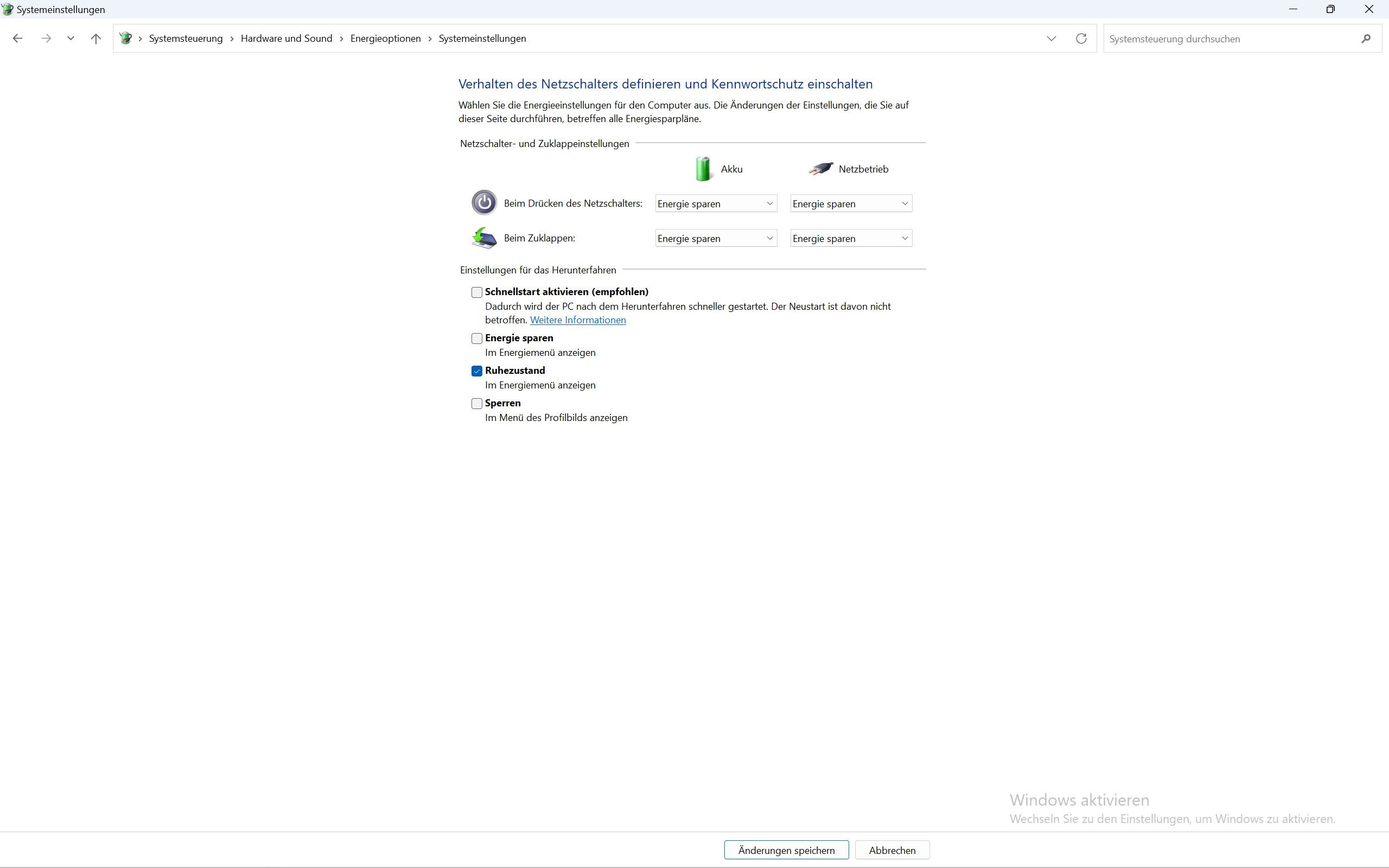Open Akku dropdown for Netzschalter press
The width and height of the screenshot is (1389, 868).
pos(716,204)
